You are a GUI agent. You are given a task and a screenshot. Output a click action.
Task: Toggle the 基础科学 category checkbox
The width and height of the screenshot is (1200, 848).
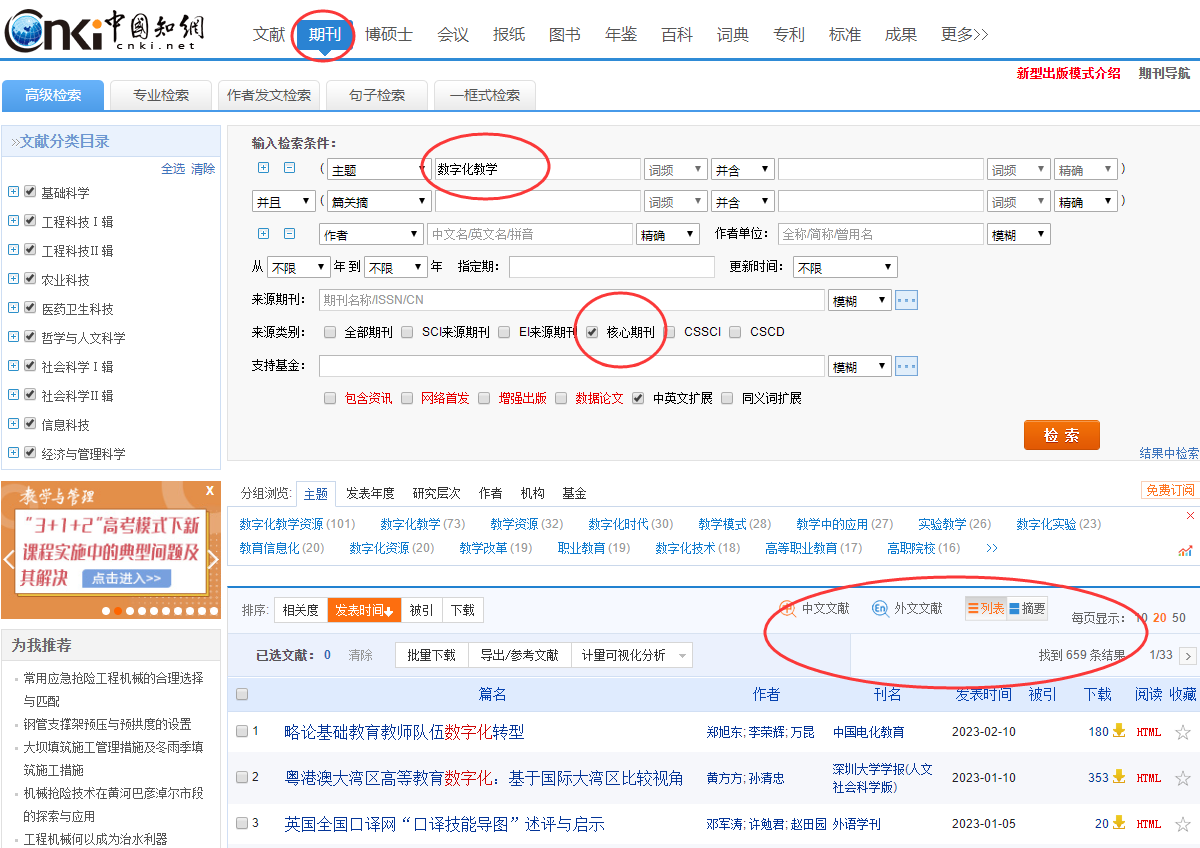click(x=30, y=192)
